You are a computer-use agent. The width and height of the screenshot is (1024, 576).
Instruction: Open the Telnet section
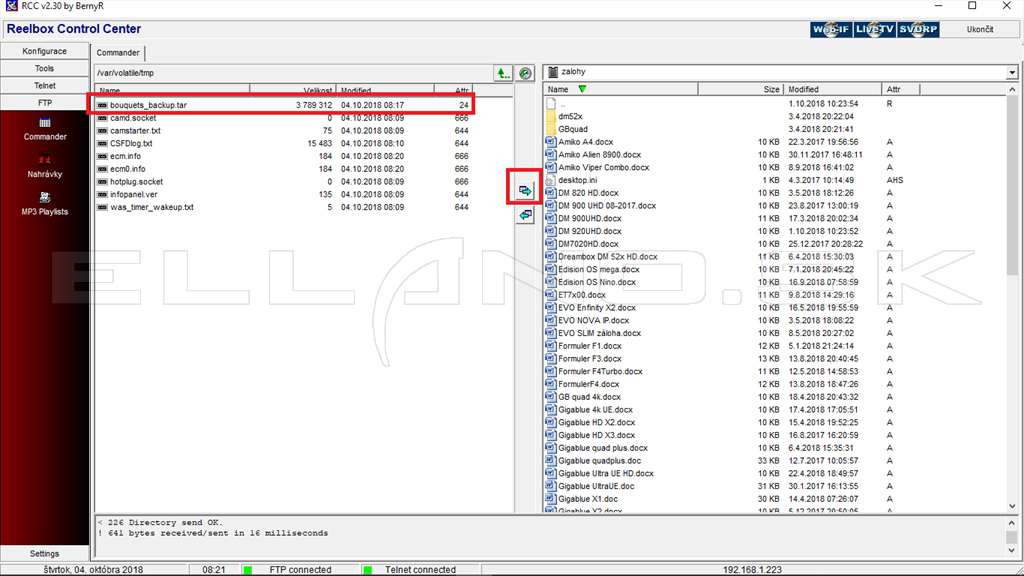tap(44, 86)
